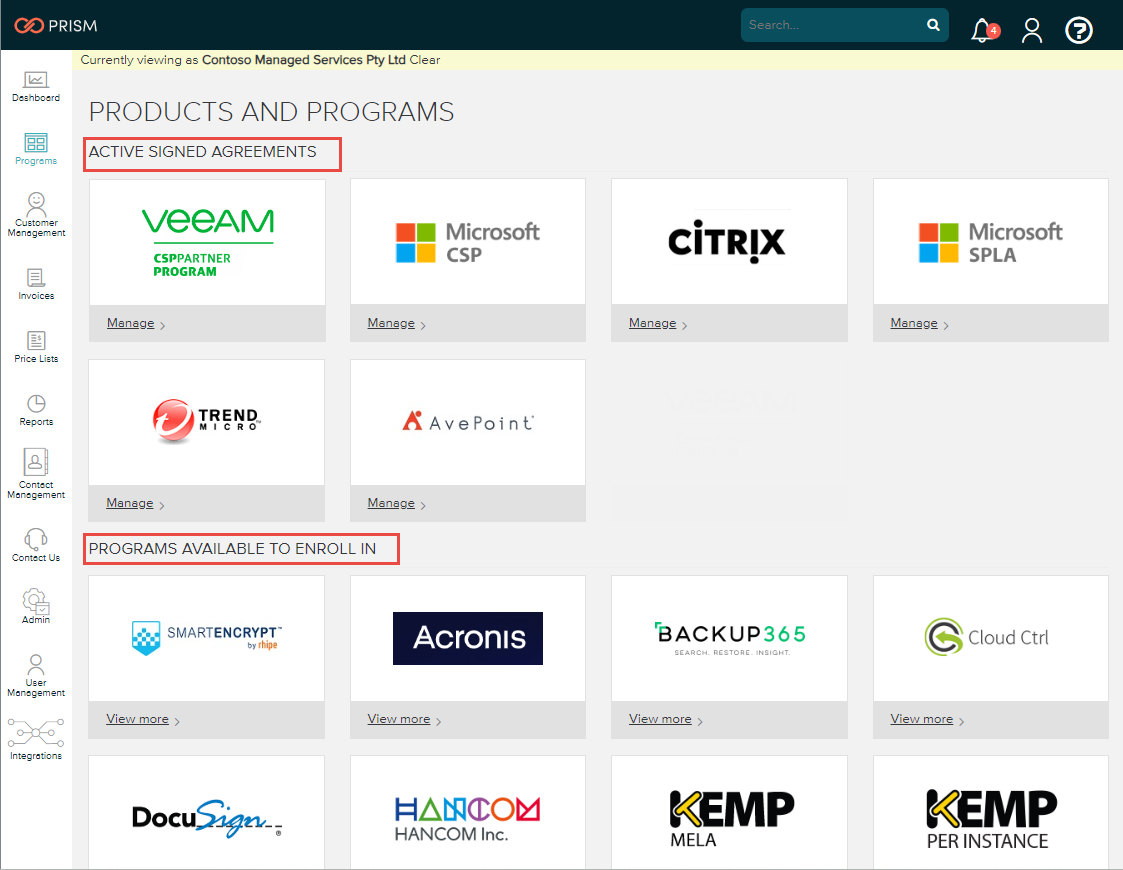Click the help question mark icon
This screenshot has width=1123, height=870.
pos(1078,30)
